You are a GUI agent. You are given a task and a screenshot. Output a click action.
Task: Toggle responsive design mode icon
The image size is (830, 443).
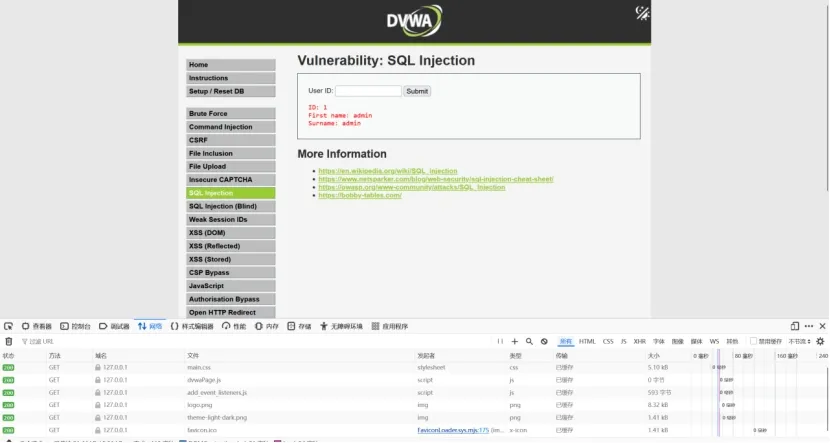click(x=795, y=326)
